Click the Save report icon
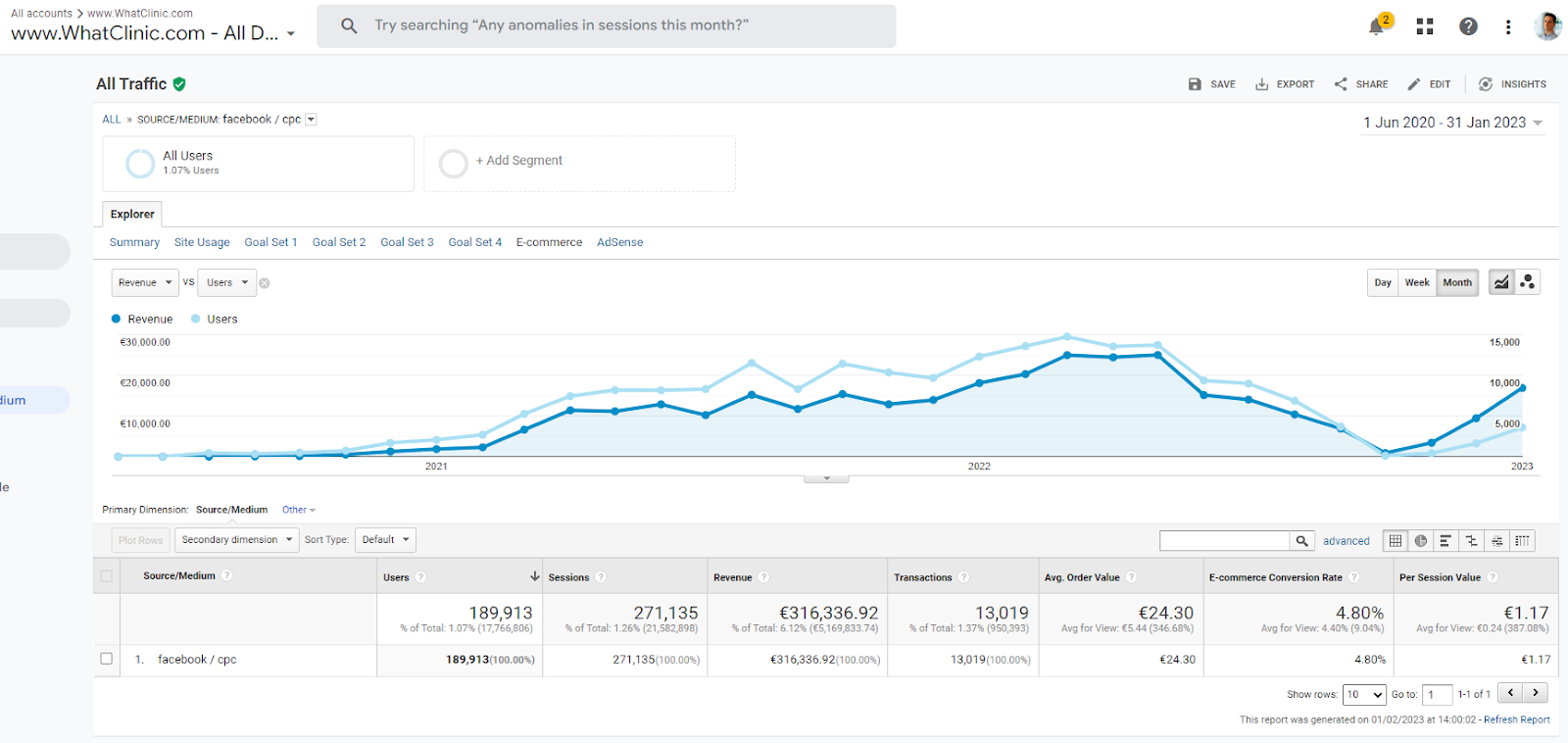1568x743 pixels. [1195, 84]
